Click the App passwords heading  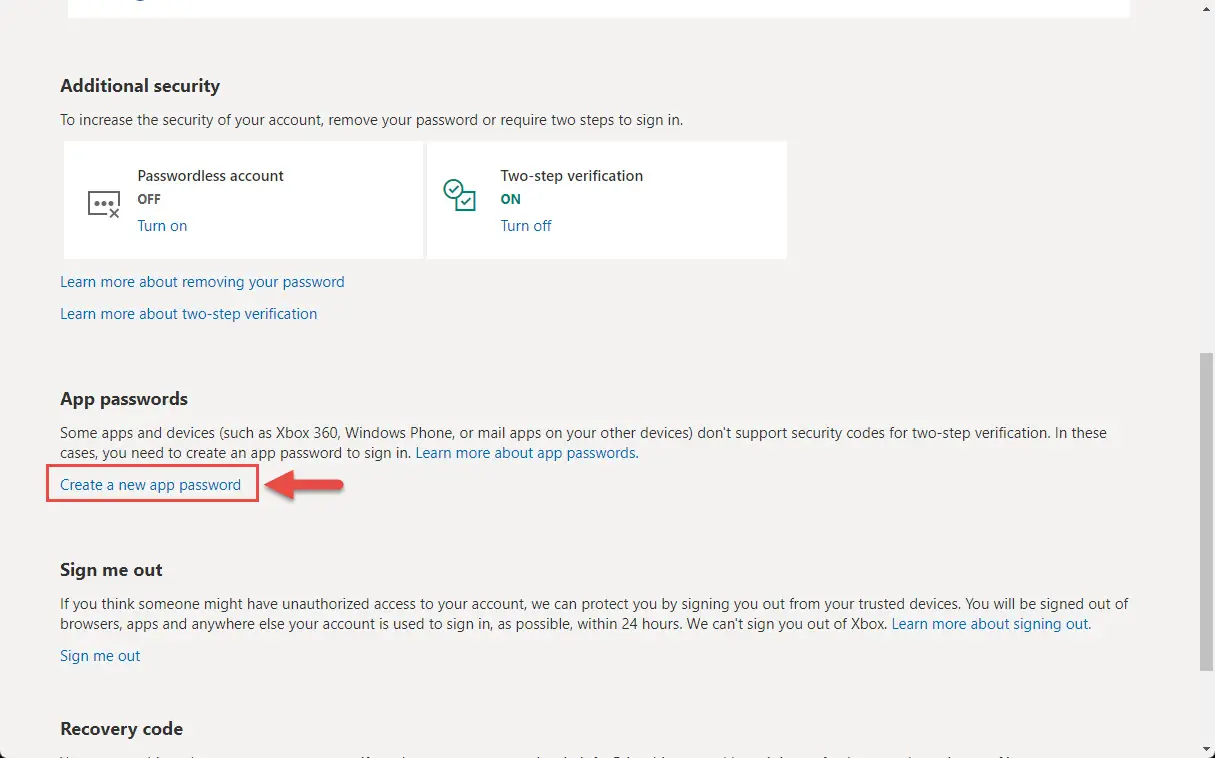coord(124,399)
